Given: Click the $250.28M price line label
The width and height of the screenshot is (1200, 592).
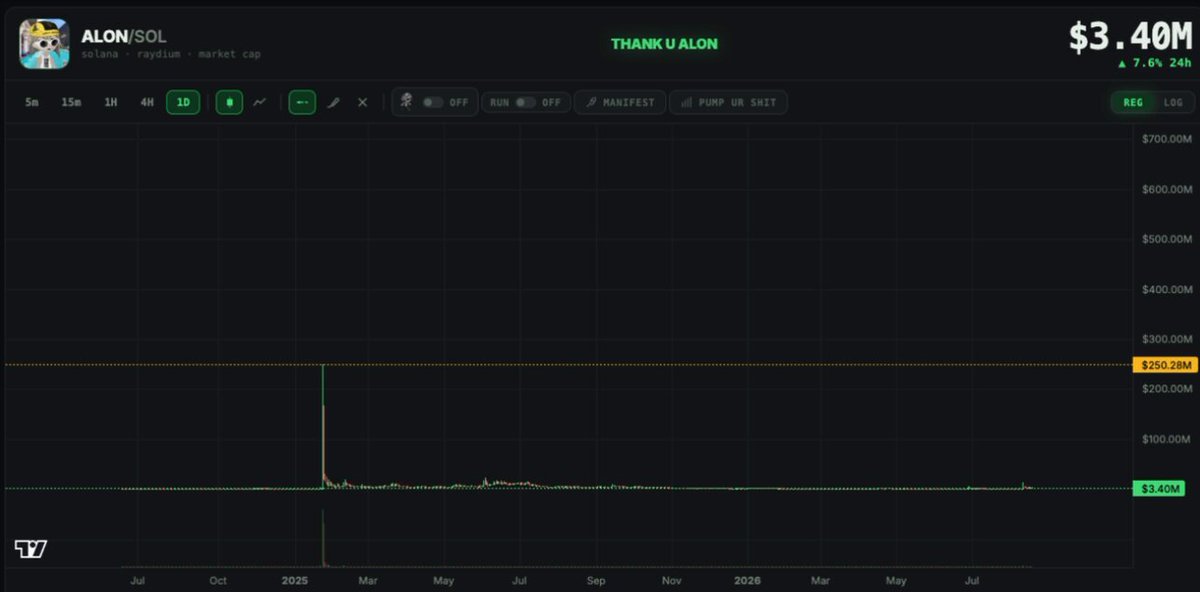Looking at the screenshot, I should pos(1165,365).
